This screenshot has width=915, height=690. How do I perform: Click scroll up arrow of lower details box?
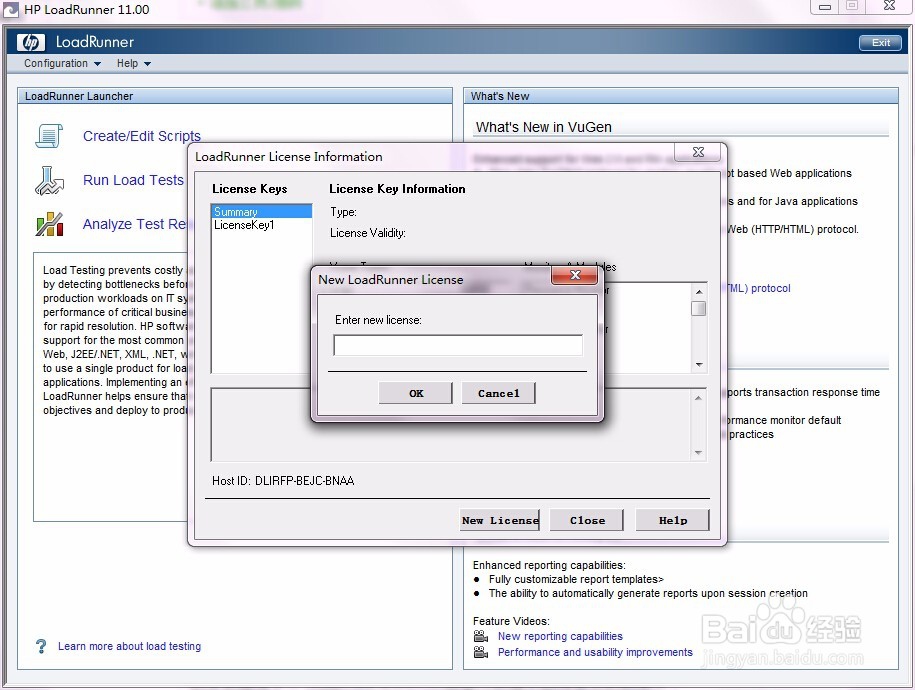tap(698, 398)
